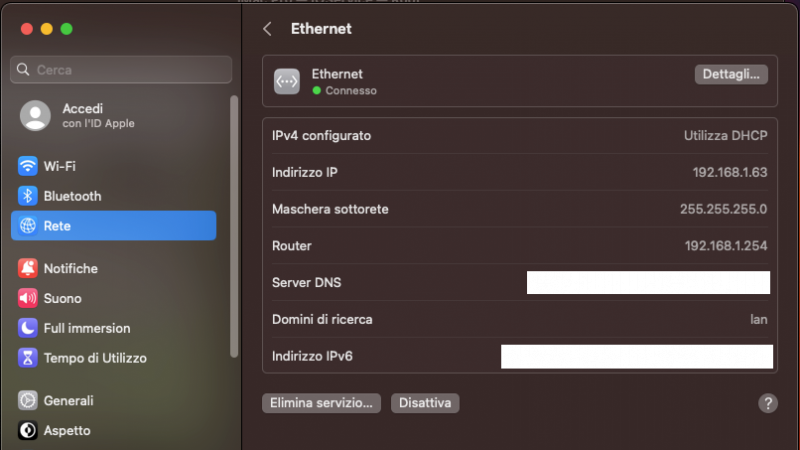The width and height of the screenshot is (800, 450).
Task: Click the Generali gear icon
Action: (x=27, y=401)
